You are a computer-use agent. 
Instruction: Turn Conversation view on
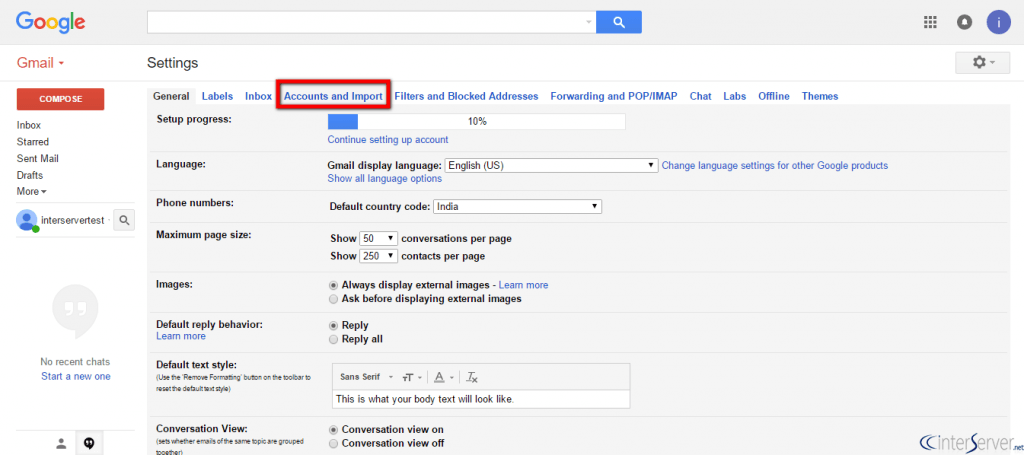334,430
